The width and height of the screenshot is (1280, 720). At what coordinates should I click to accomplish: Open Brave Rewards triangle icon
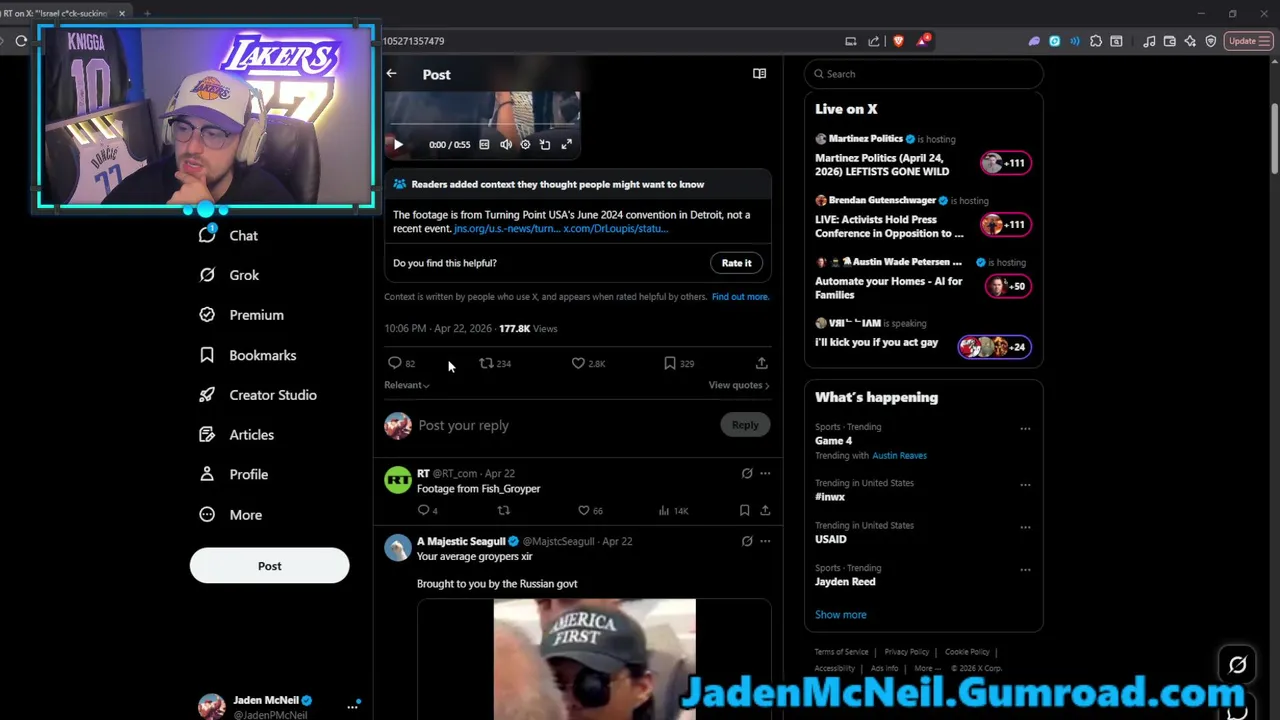point(923,41)
